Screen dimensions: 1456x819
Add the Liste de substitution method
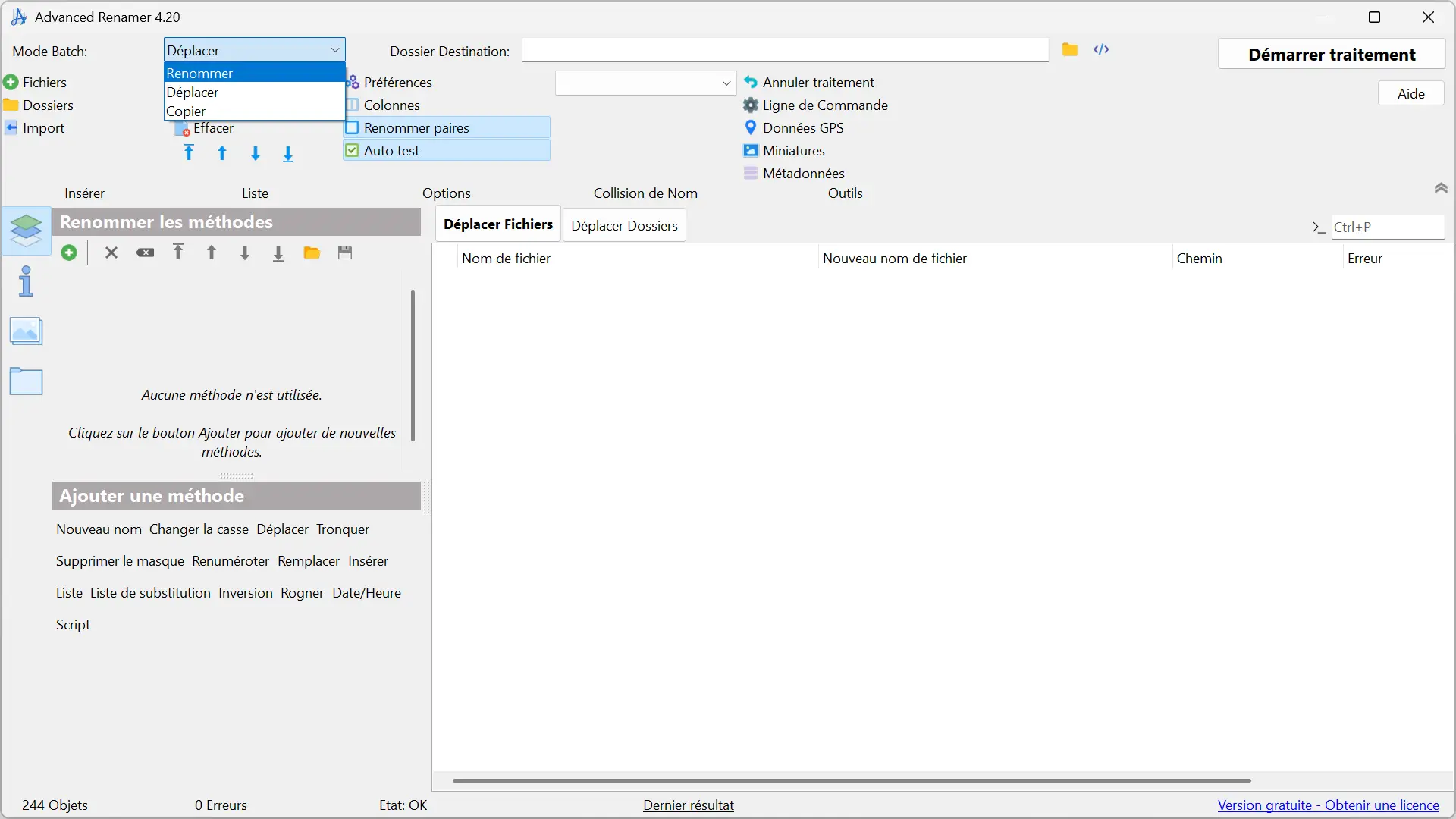click(x=150, y=592)
